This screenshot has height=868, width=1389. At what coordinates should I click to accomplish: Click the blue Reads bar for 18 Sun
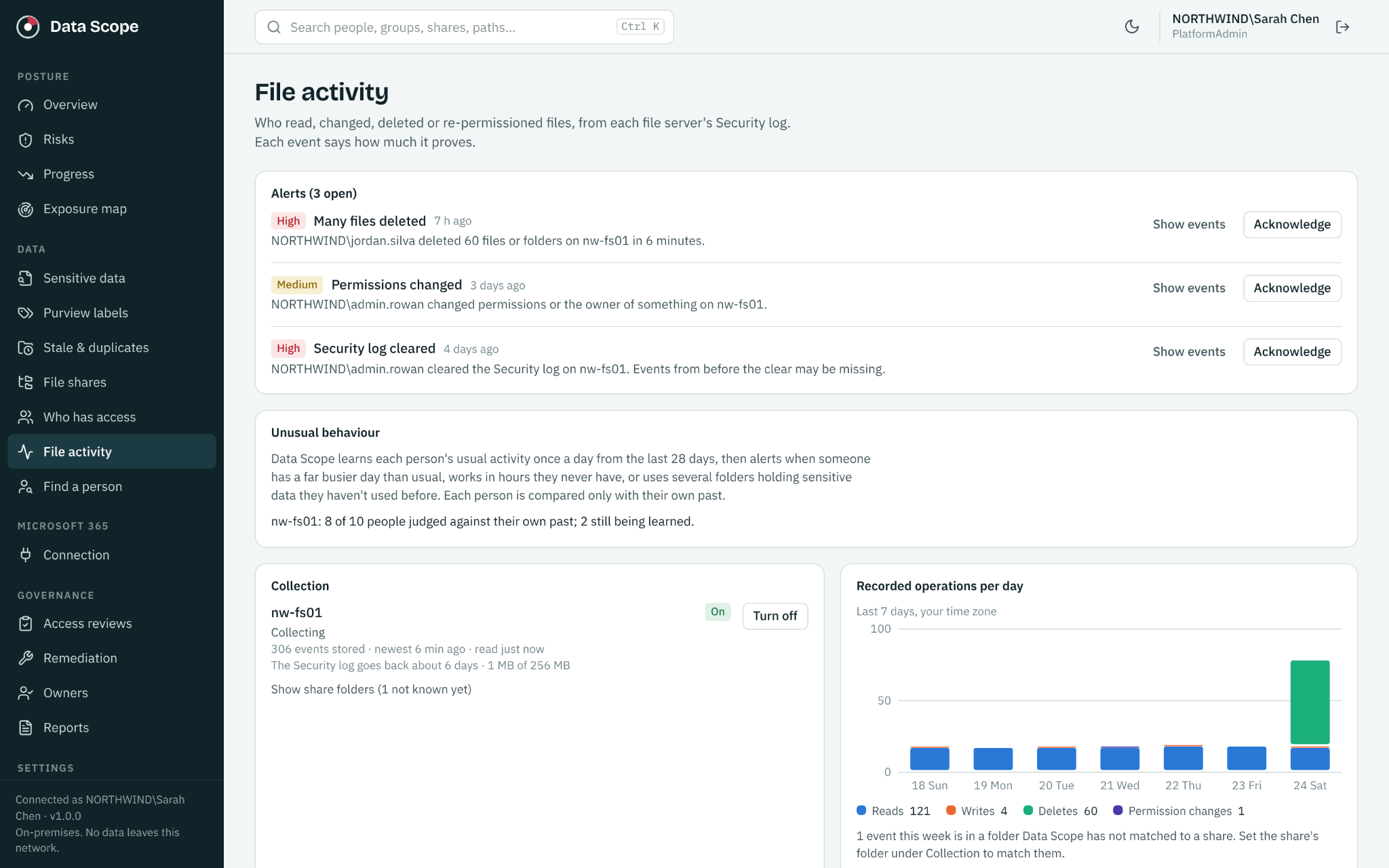point(929,759)
